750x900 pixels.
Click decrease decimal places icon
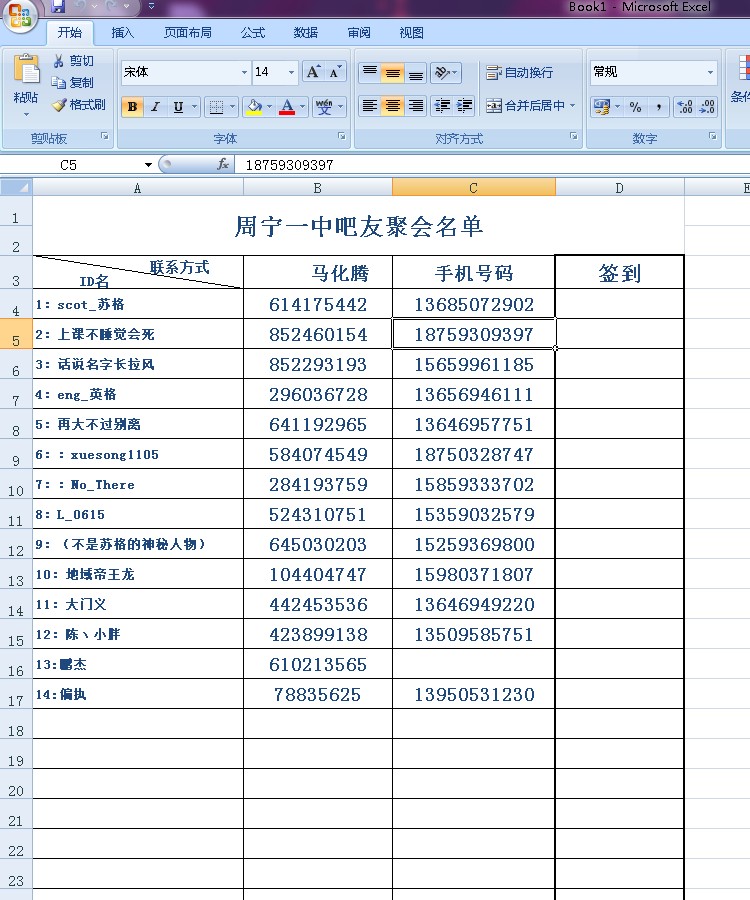pyautogui.click(x=706, y=107)
